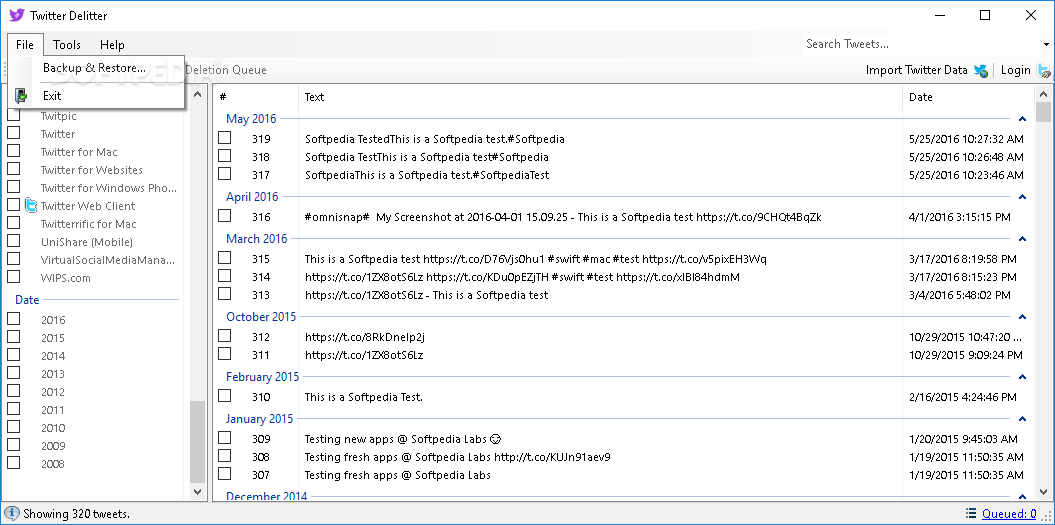The height and width of the screenshot is (525, 1055).
Task: Select the checkbox for tweet 318
Action: click(225, 156)
